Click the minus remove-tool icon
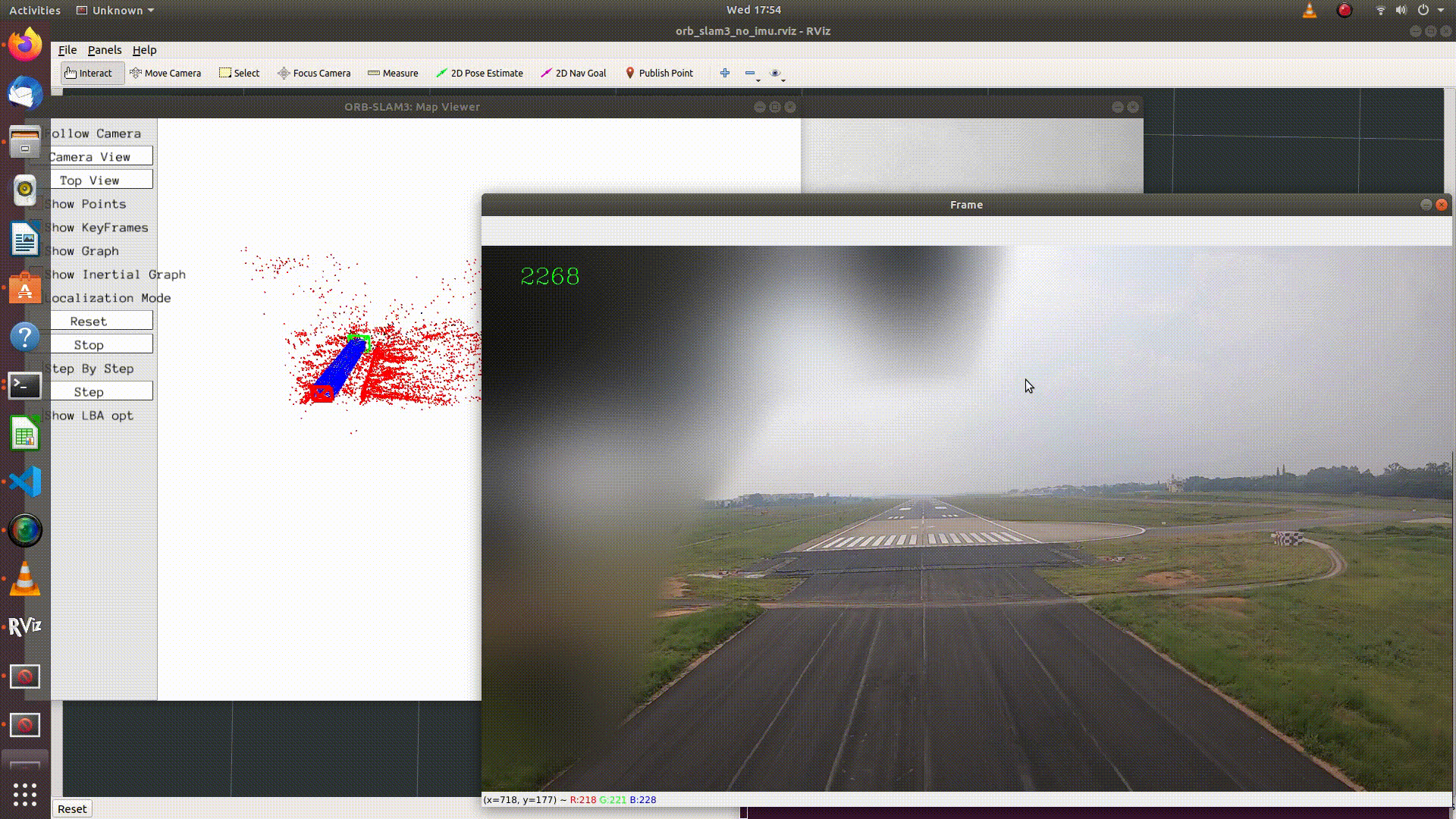This screenshot has height=819, width=1456. pos(751,74)
